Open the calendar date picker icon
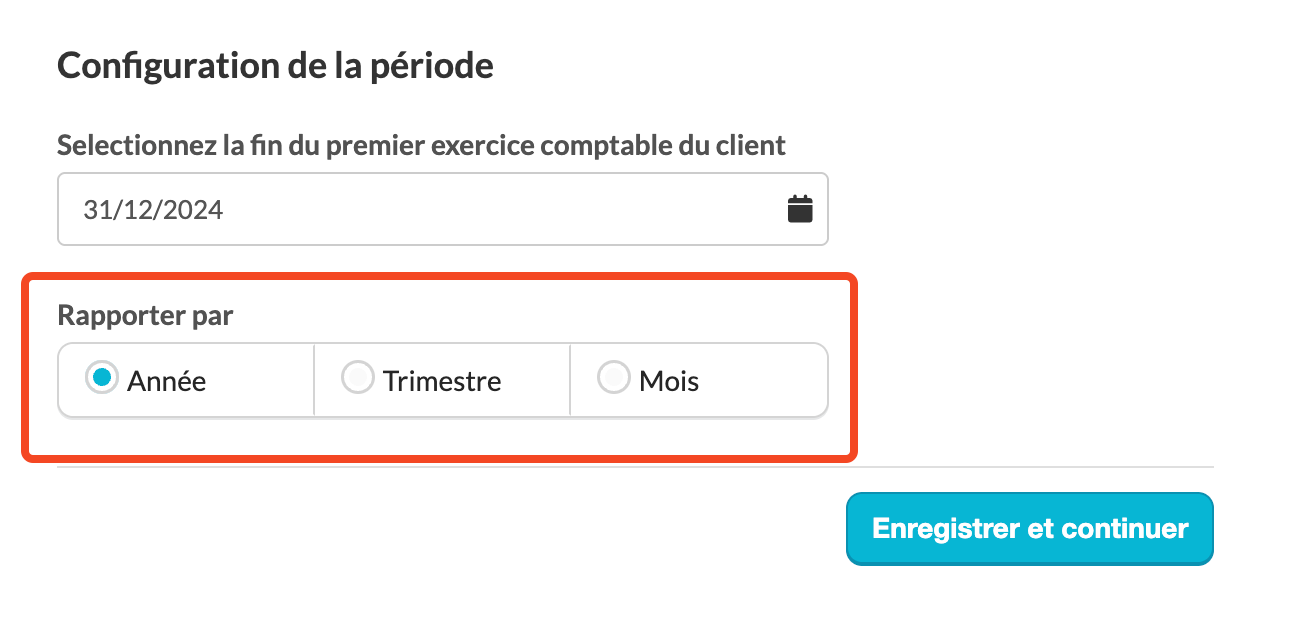This screenshot has width=1308, height=624. tap(800, 209)
